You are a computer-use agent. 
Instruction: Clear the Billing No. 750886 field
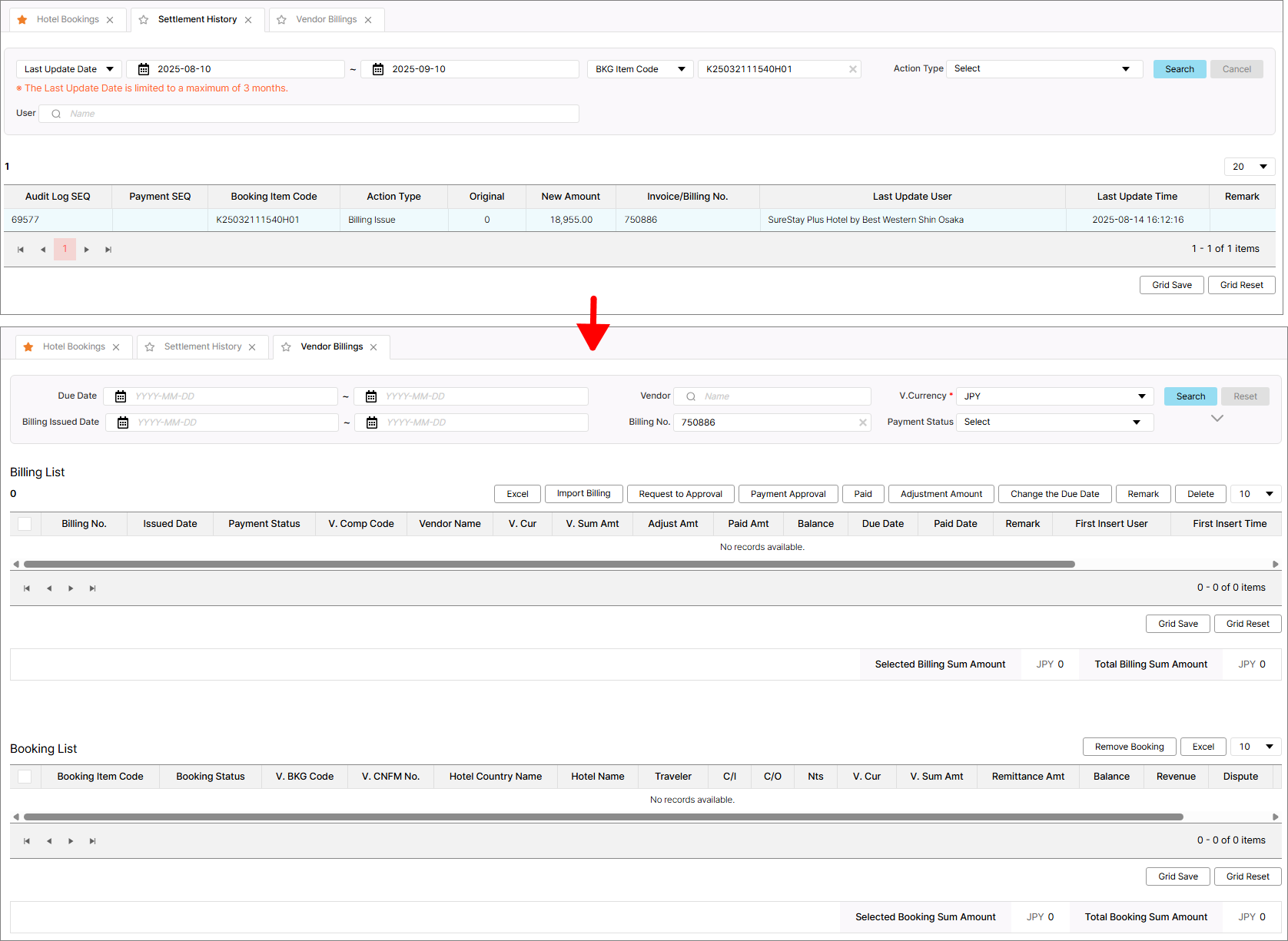(862, 422)
